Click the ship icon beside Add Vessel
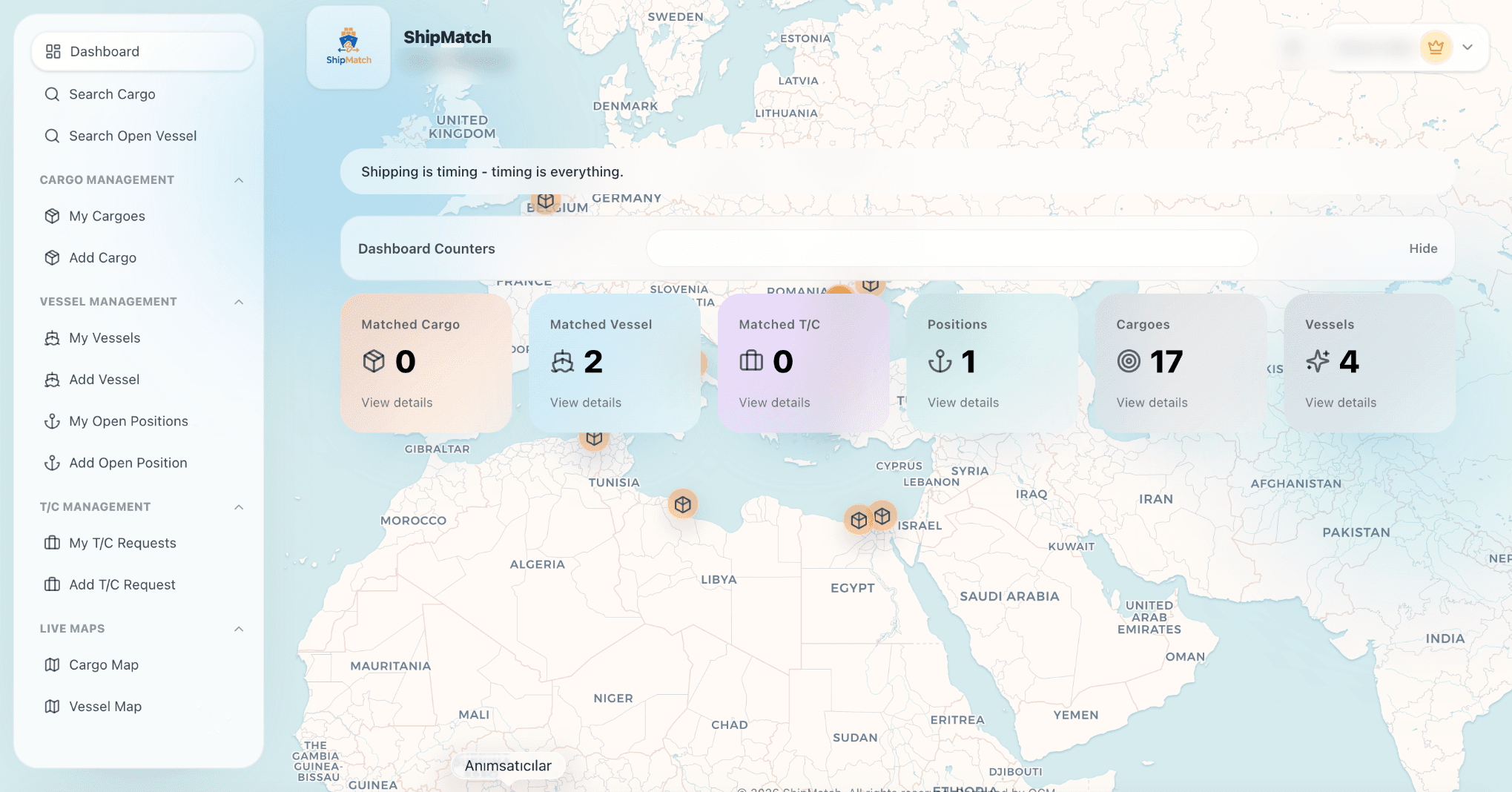 click(x=51, y=379)
